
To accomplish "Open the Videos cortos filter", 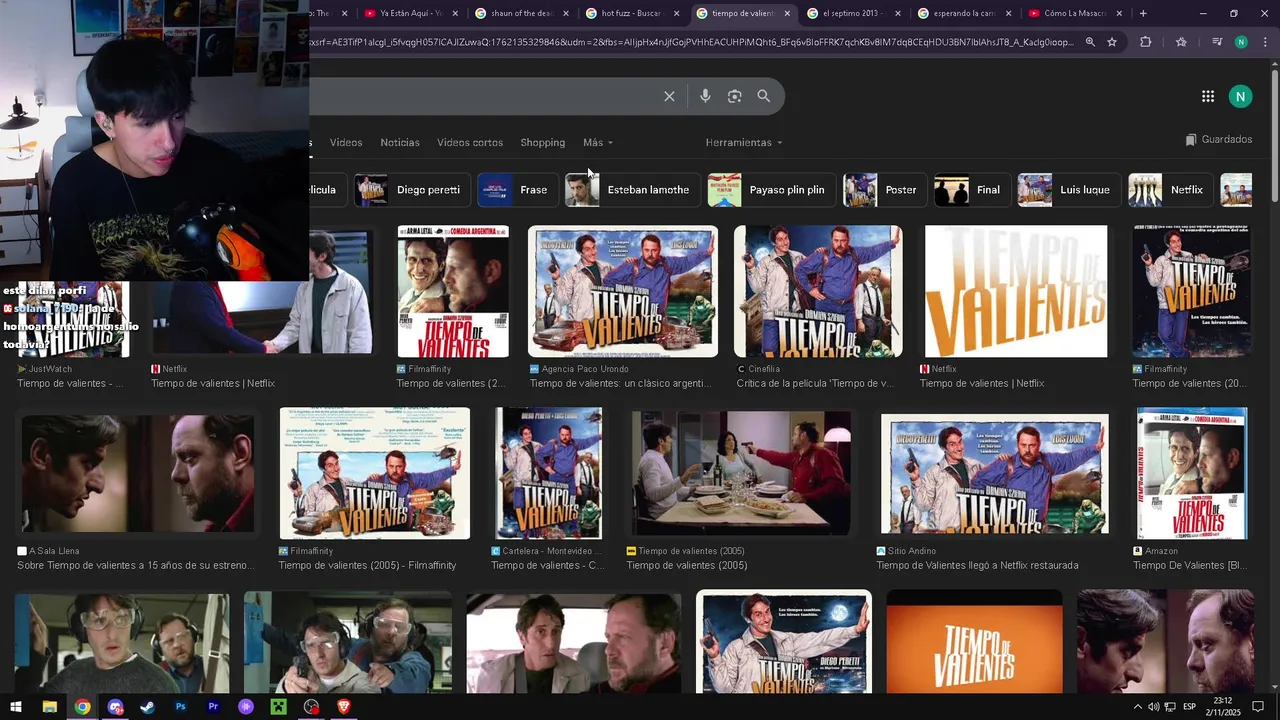I will tap(470, 142).
